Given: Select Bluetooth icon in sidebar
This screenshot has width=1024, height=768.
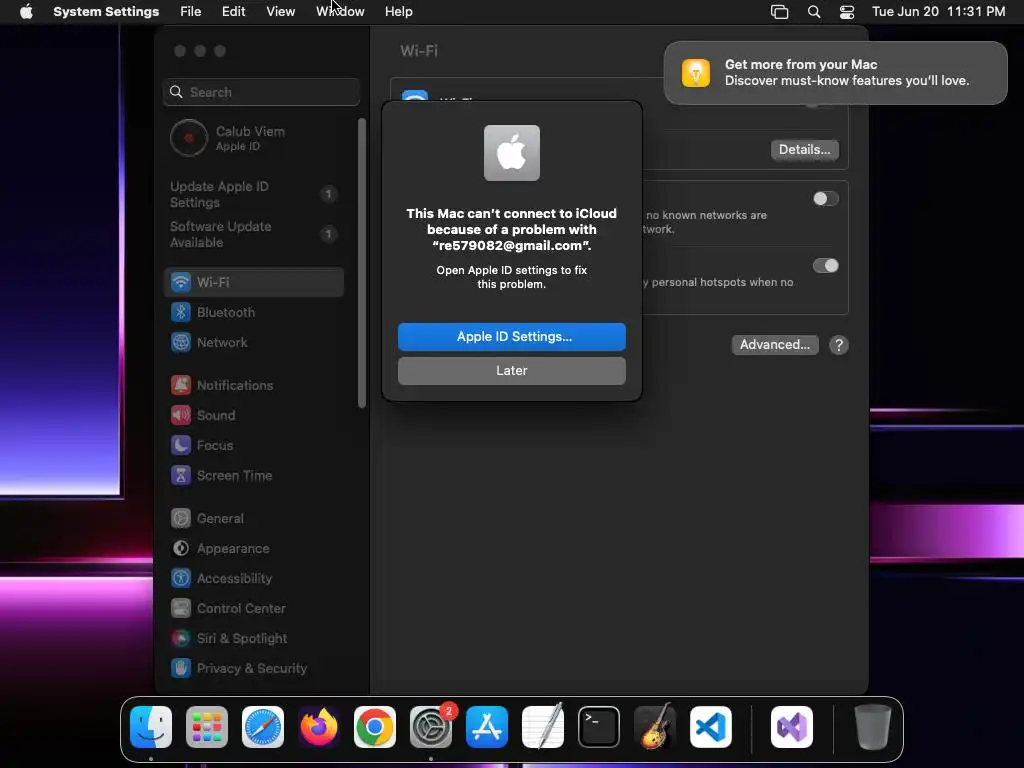Looking at the screenshot, I should click(x=181, y=312).
